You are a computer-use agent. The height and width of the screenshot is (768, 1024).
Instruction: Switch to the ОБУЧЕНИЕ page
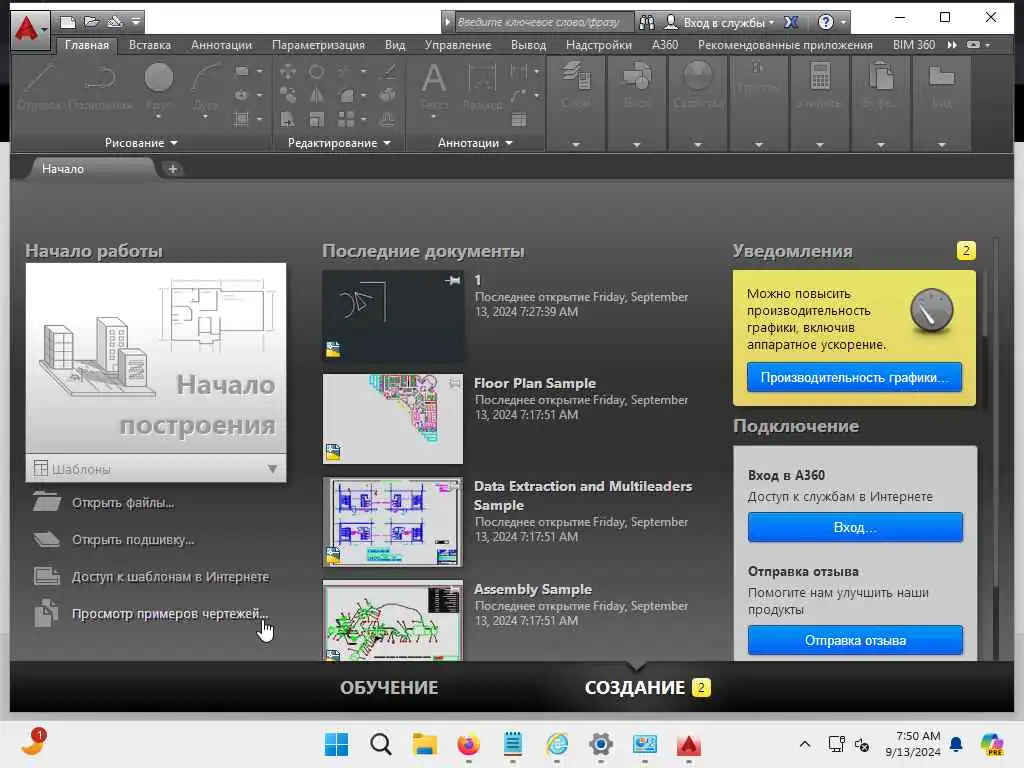389,688
